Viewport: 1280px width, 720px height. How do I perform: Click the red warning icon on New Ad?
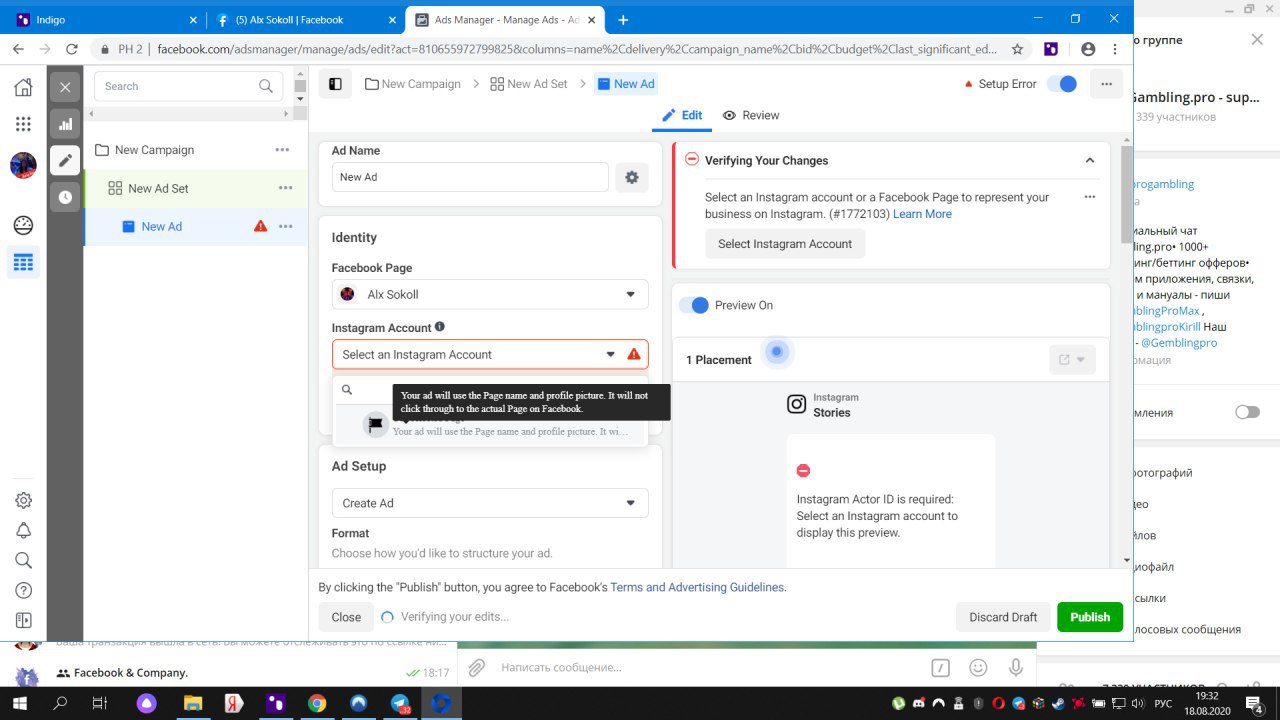(261, 226)
